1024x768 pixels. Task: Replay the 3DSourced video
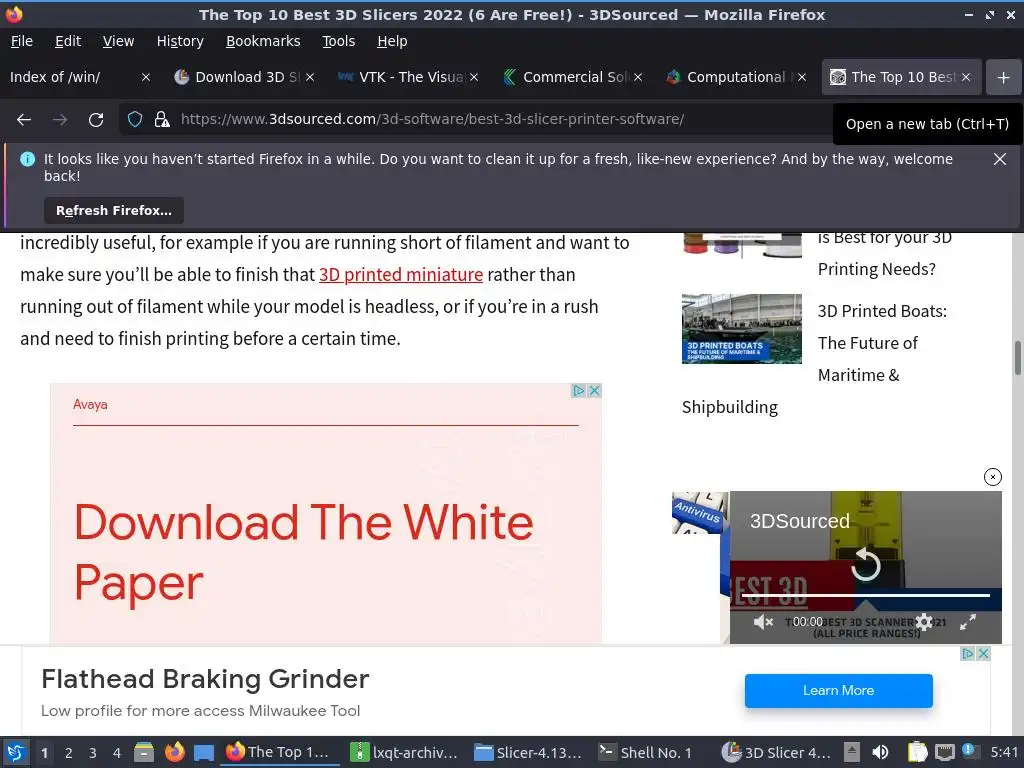[865, 564]
